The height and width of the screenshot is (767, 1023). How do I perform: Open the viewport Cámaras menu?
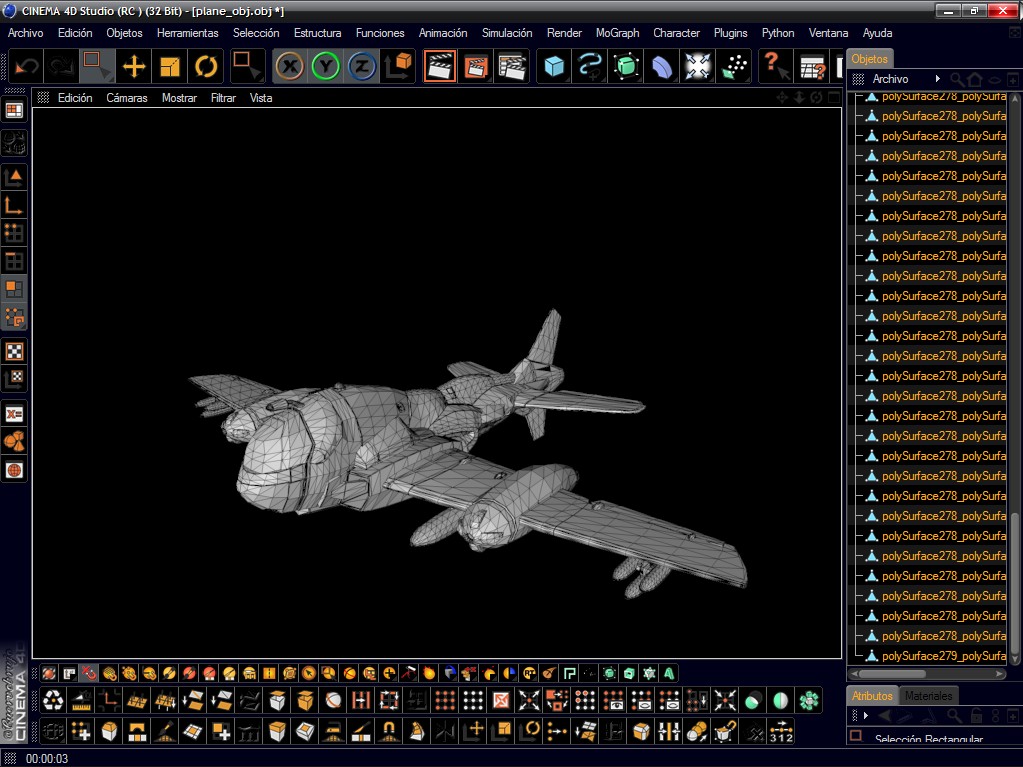click(x=127, y=98)
